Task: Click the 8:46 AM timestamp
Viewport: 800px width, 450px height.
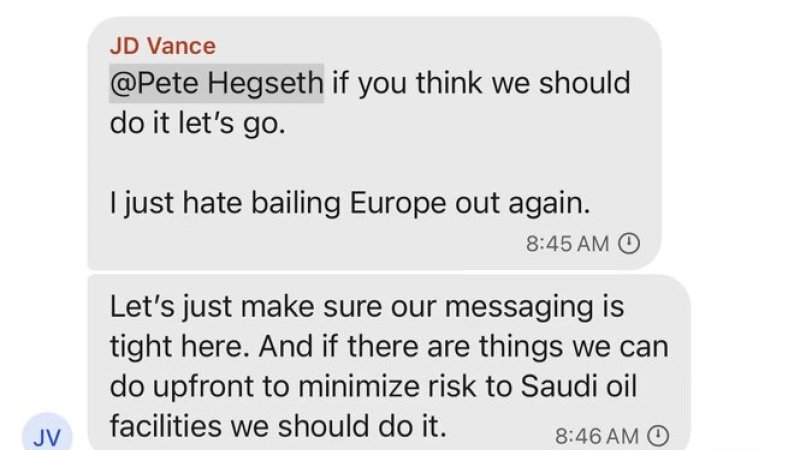Action: 595,435
